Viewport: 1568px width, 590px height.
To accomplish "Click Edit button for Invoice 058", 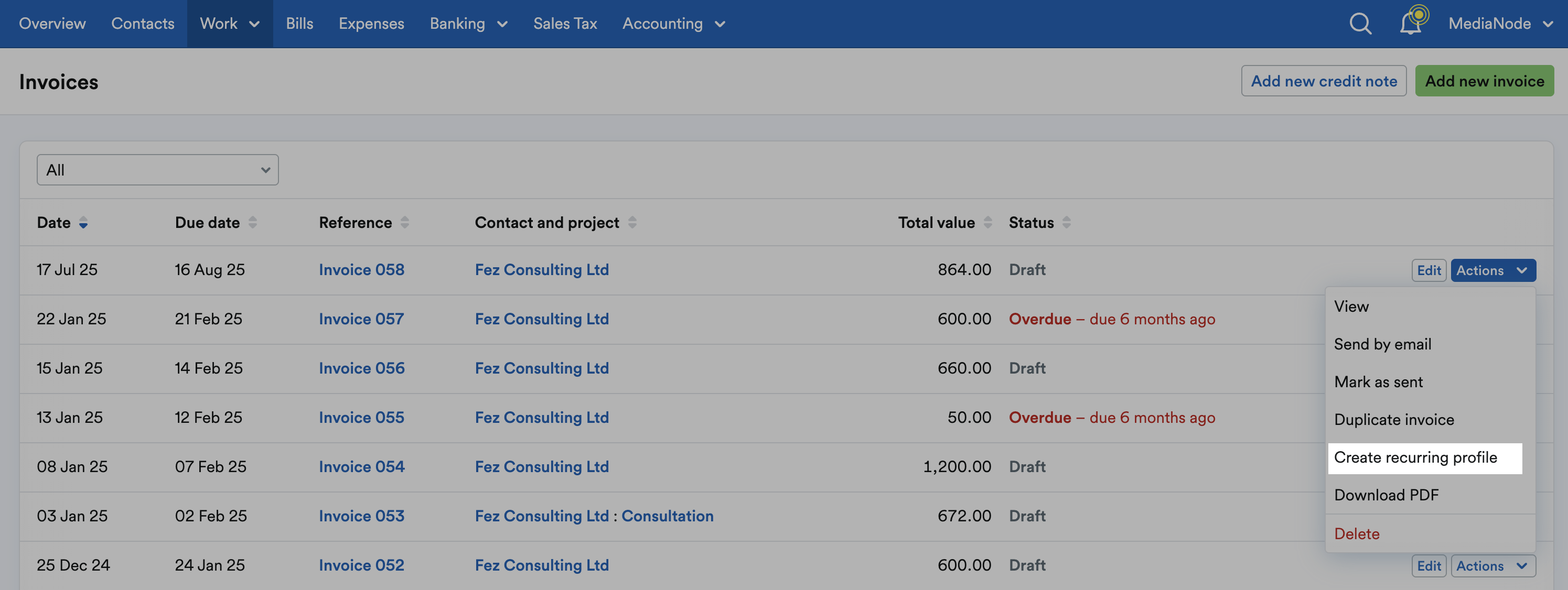I will 1429,271.
